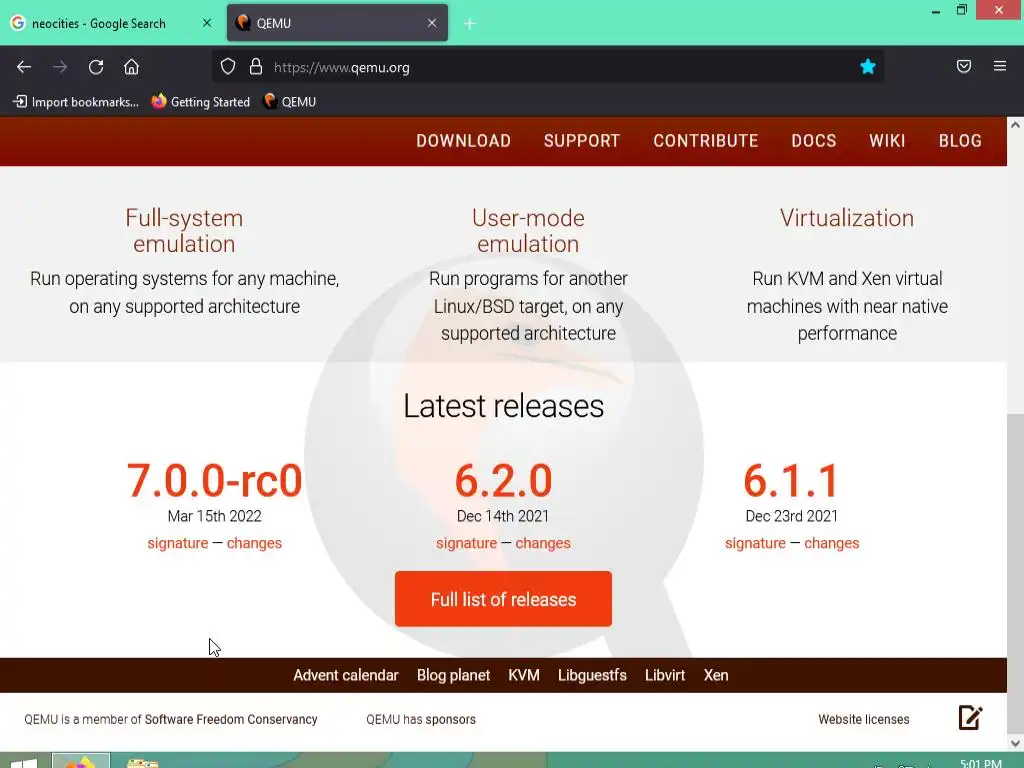Click the scrollbar down arrow
This screenshot has width=1024, height=768.
[1015, 743]
